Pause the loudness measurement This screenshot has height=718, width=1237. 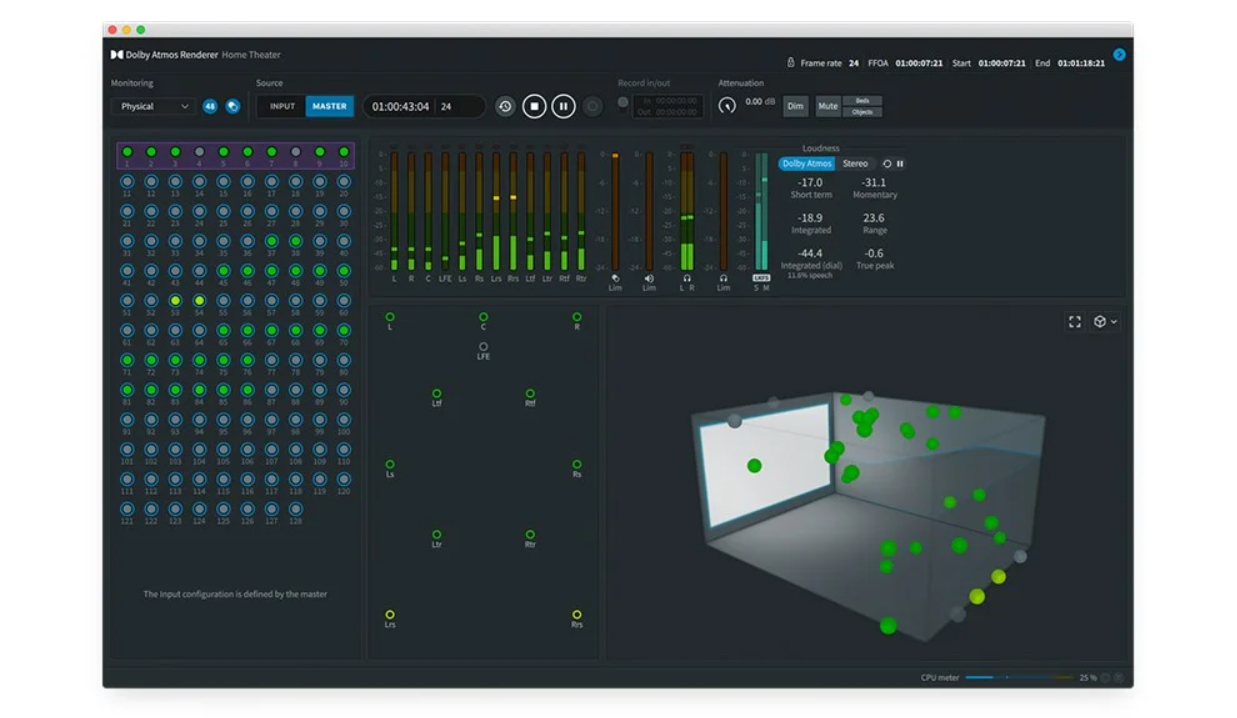[900, 164]
